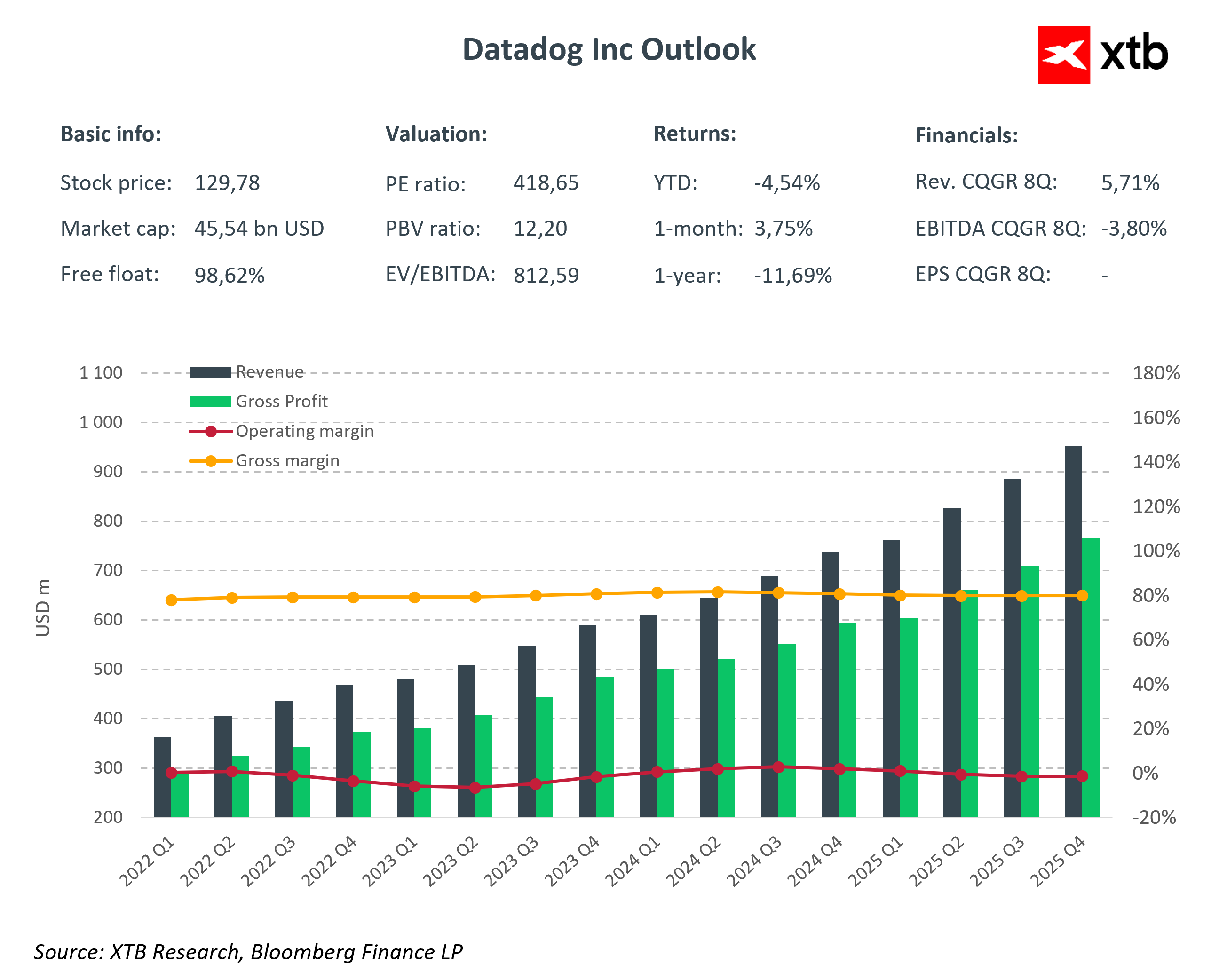Click the 2025 Q4 revenue bar
Image resolution: width=1219 pixels, height=980 pixels.
[x=1073, y=631]
